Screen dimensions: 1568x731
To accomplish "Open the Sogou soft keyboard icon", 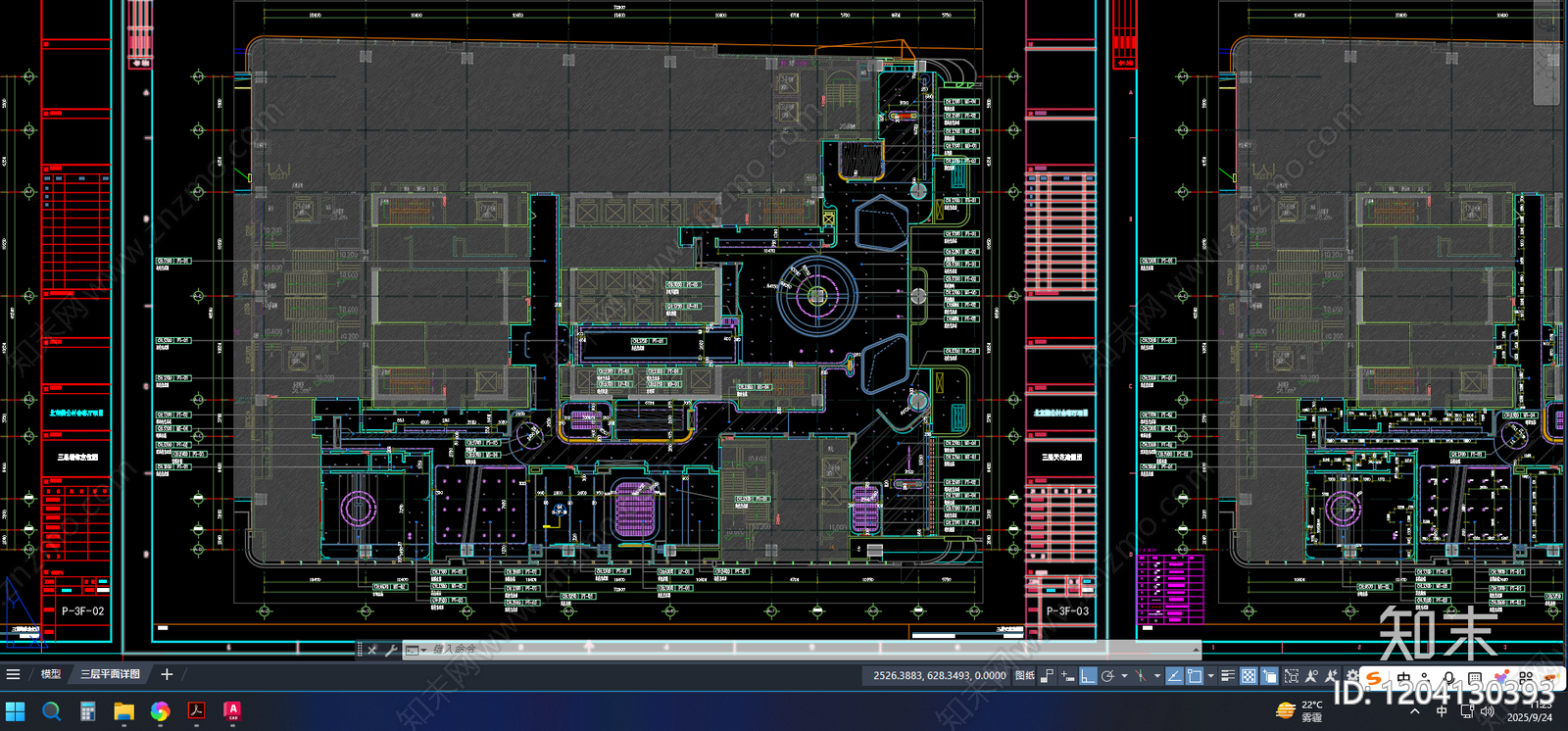I will pos(1475,678).
